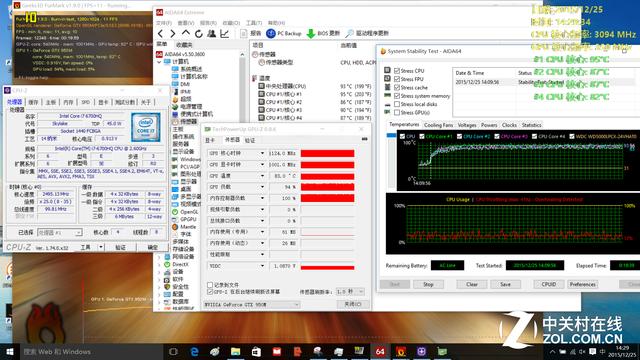Select GPGPU item in AIDA64 tree

point(188,219)
